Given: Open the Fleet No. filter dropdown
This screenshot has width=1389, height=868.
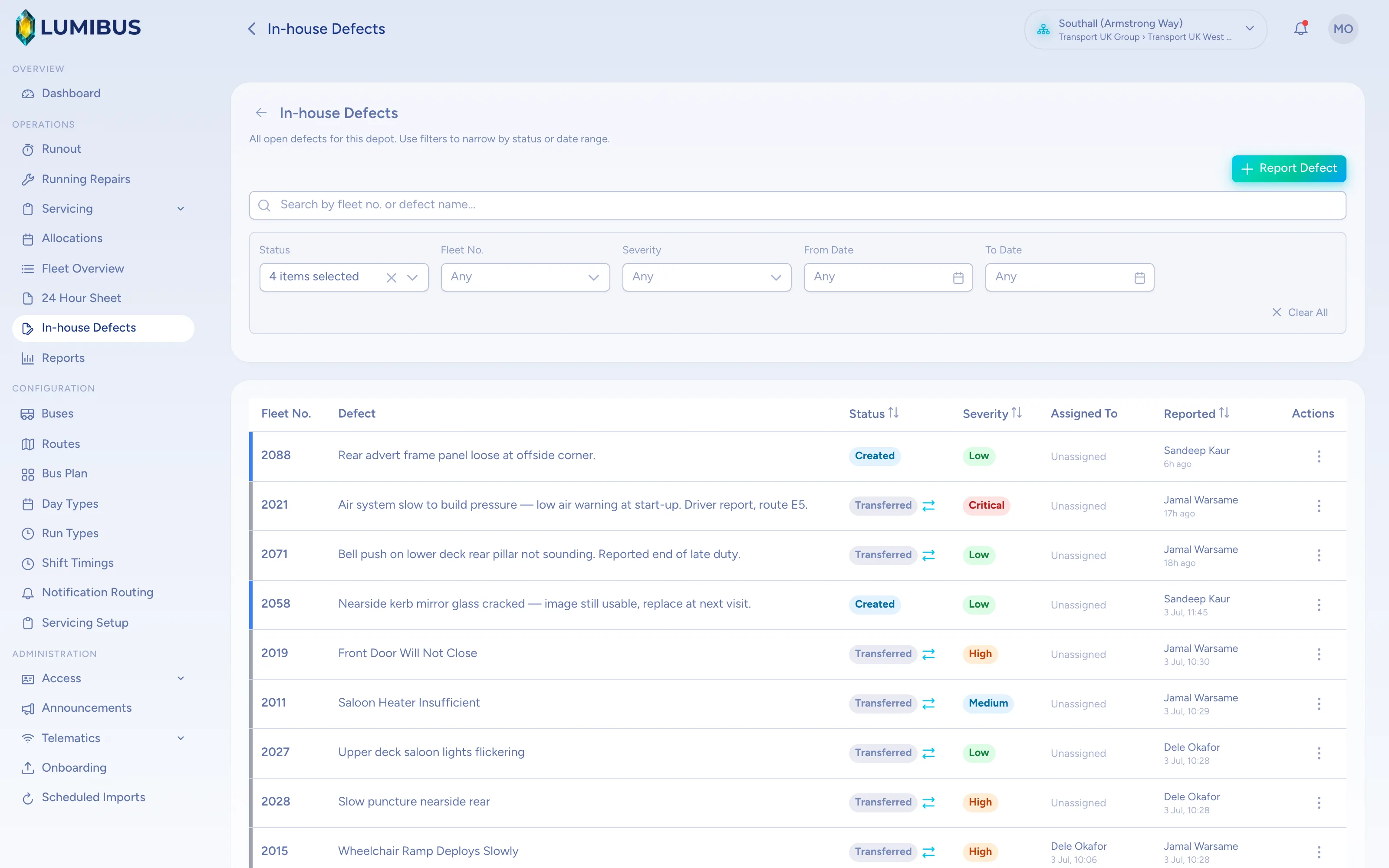Looking at the screenshot, I should 525,277.
